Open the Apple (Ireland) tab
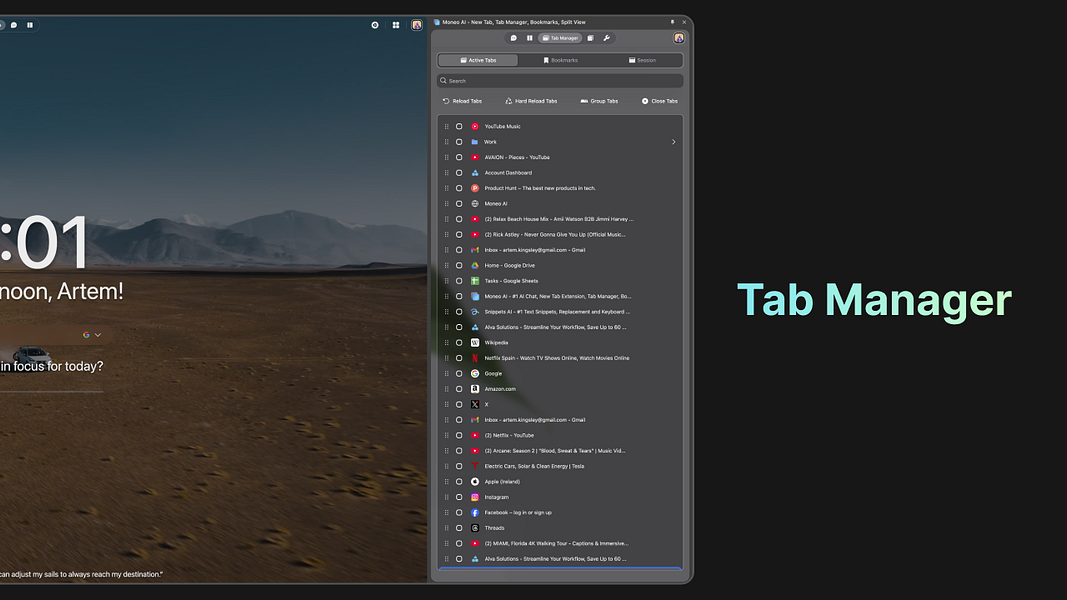 (x=502, y=482)
